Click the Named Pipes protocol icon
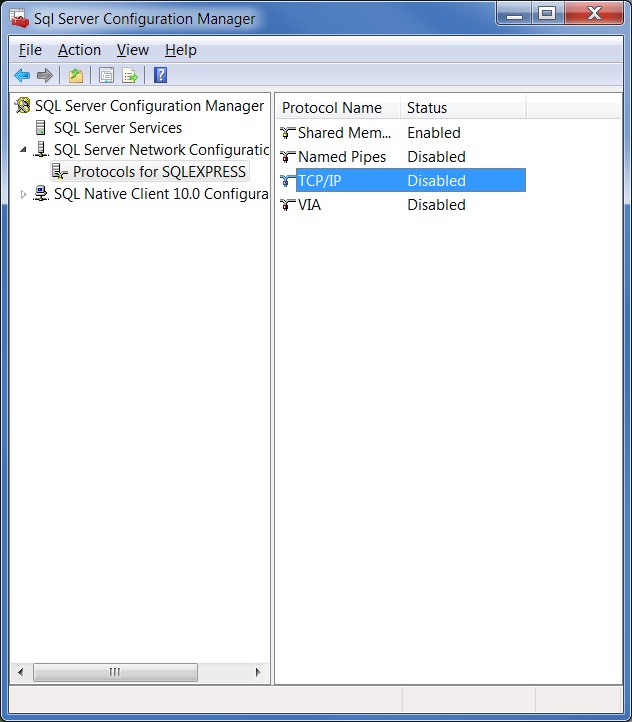Image resolution: width=632 pixels, height=722 pixels. pos(287,157)
